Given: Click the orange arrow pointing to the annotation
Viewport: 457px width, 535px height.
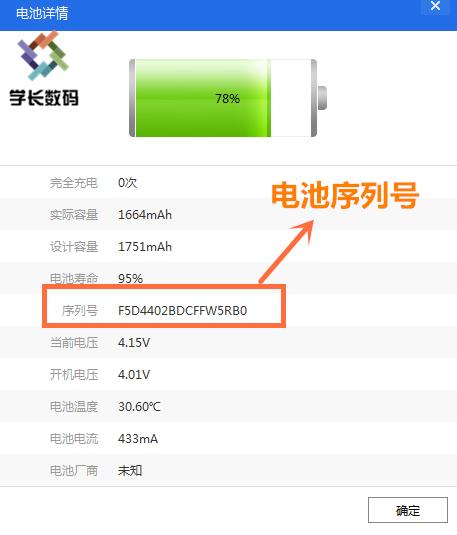Looking at the screenshot, I should [x=287, y=252].
